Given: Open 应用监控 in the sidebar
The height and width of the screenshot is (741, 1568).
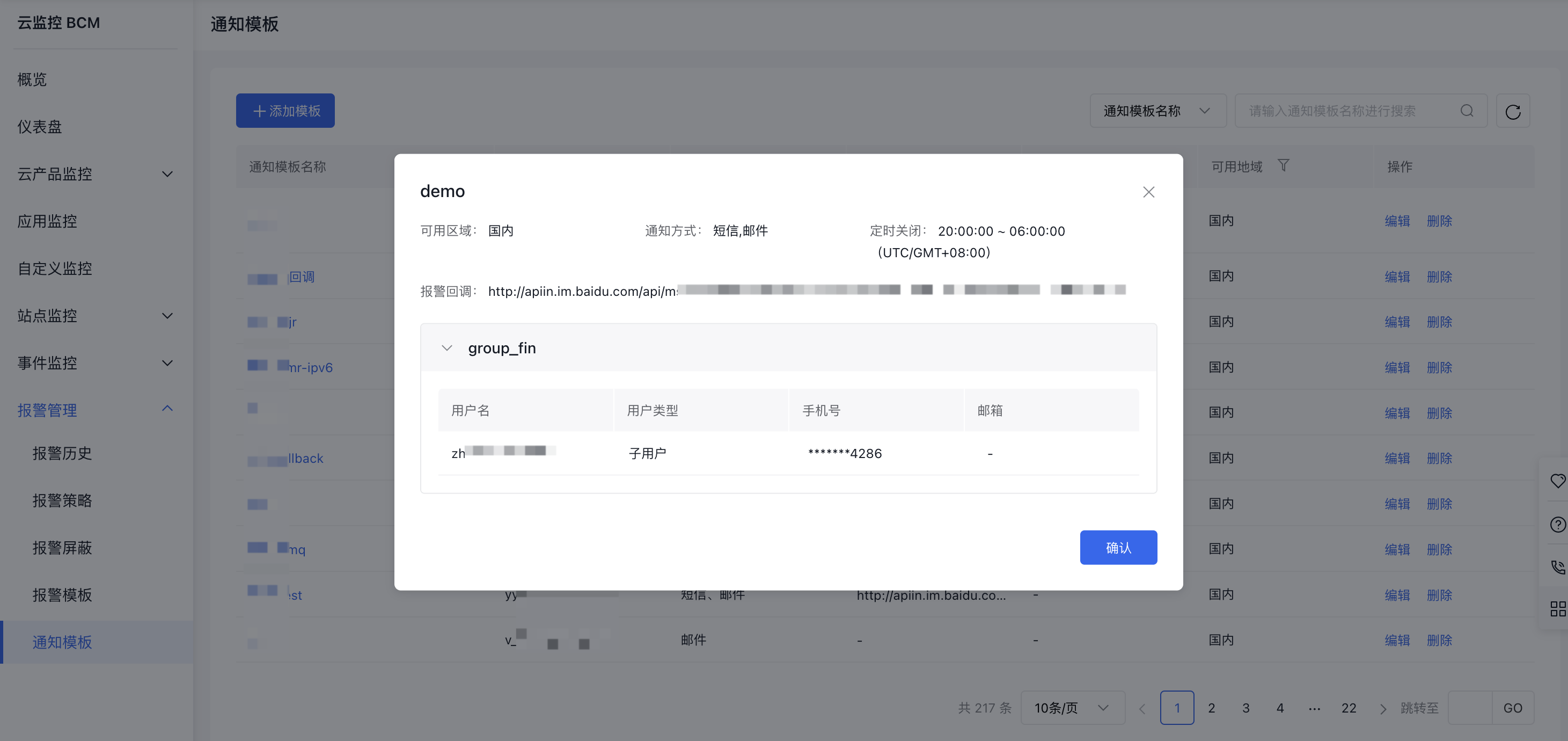Looking at the screenshot, I should point(47,221).
